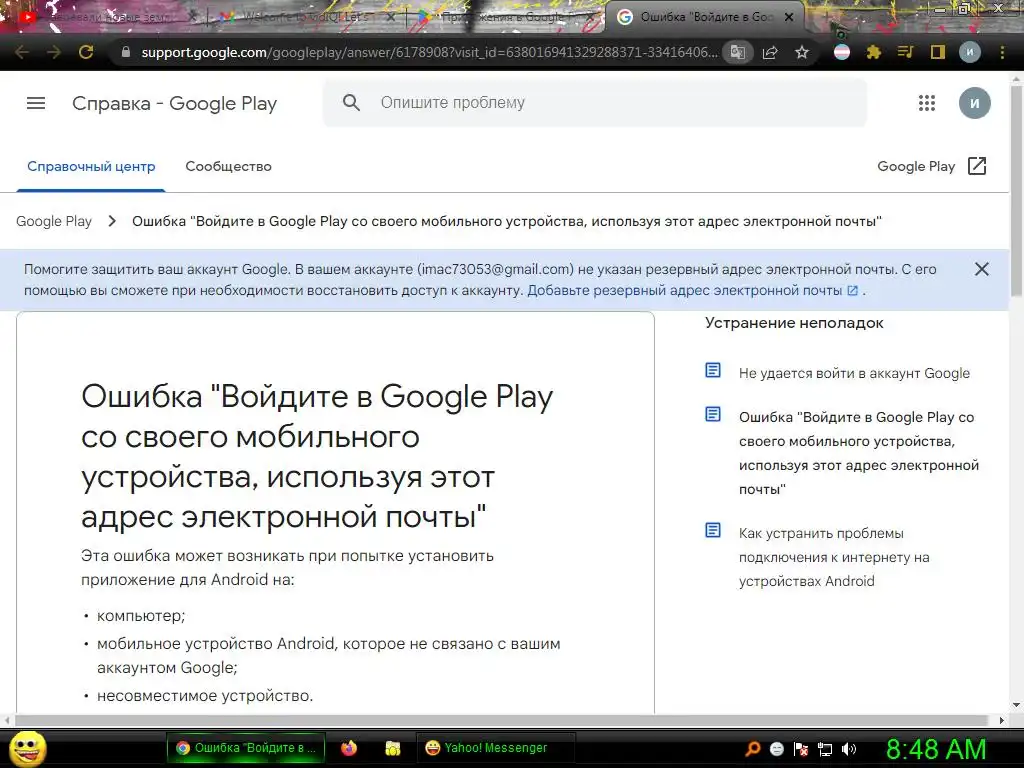Open the yellow folder taskbar icon
The height and width of the screenshot is (768, 1024).
click(x=392, y=748)
